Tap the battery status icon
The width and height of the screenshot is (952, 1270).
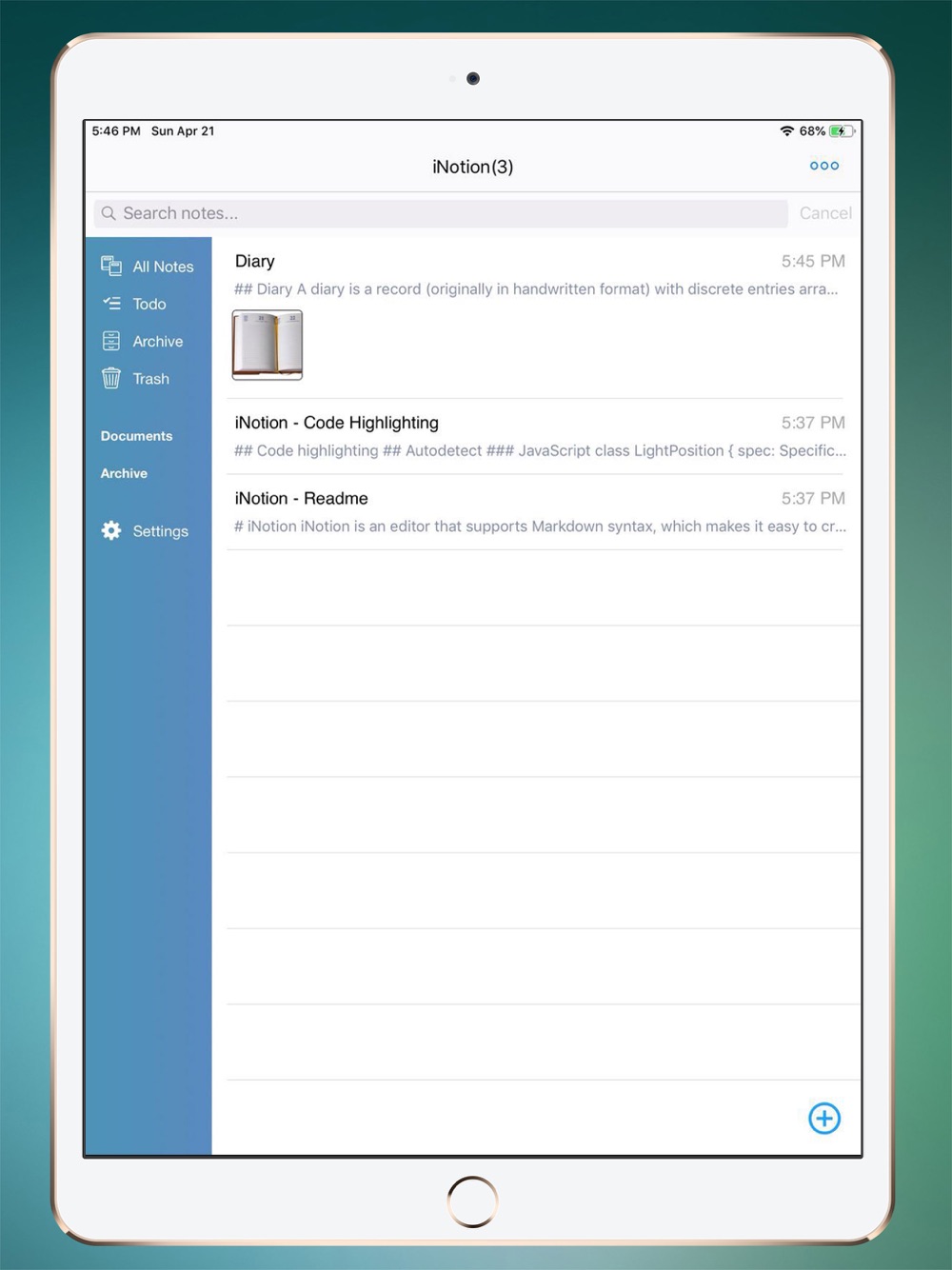(x=842, y=131)
